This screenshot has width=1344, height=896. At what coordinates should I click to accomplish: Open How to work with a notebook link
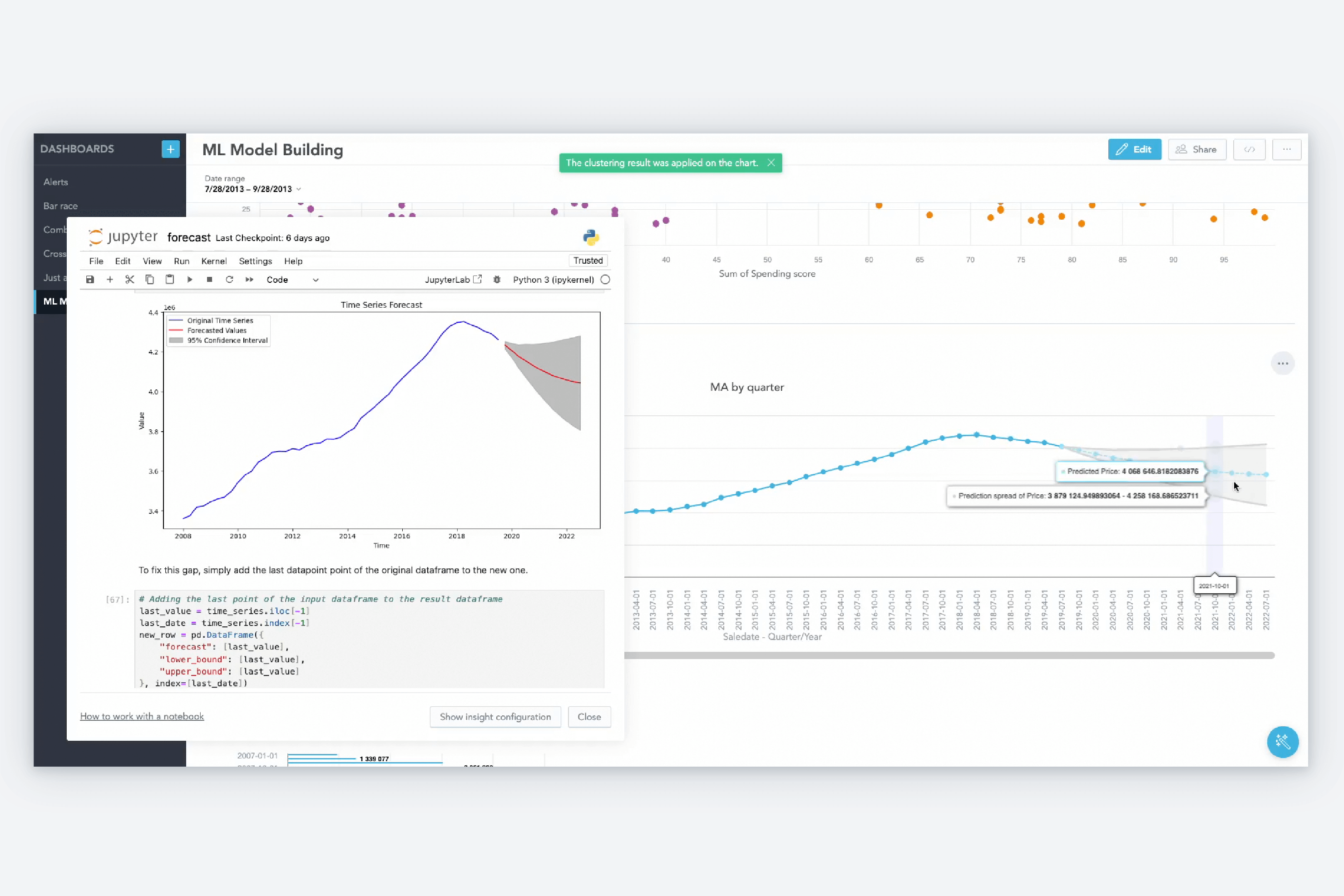click(x=142, y=716)
